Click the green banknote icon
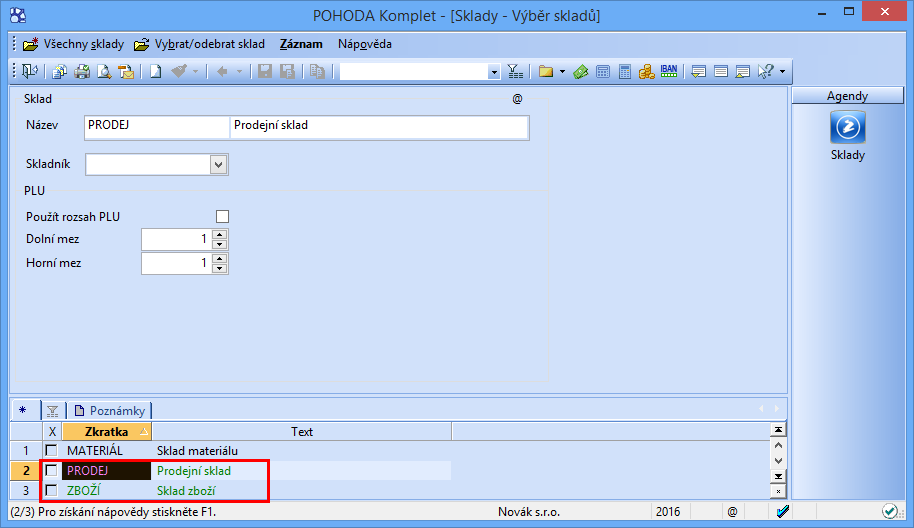The width and height of the screenshot is (914, 528). click(581, 72)
